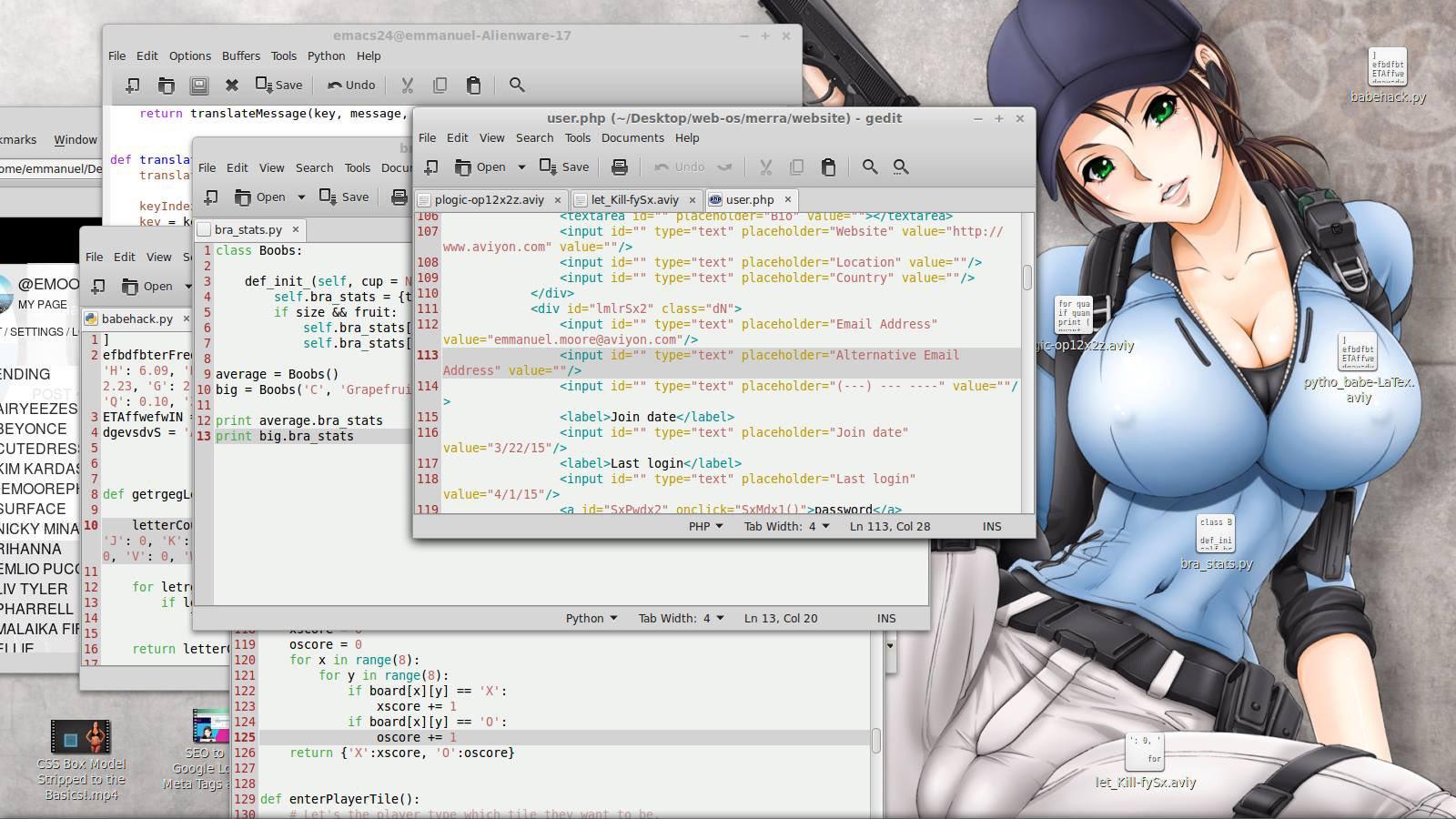Open Tab Width 4 dropdown in user.php gedit
The image size is (1456, 819).
click(786, 527)
